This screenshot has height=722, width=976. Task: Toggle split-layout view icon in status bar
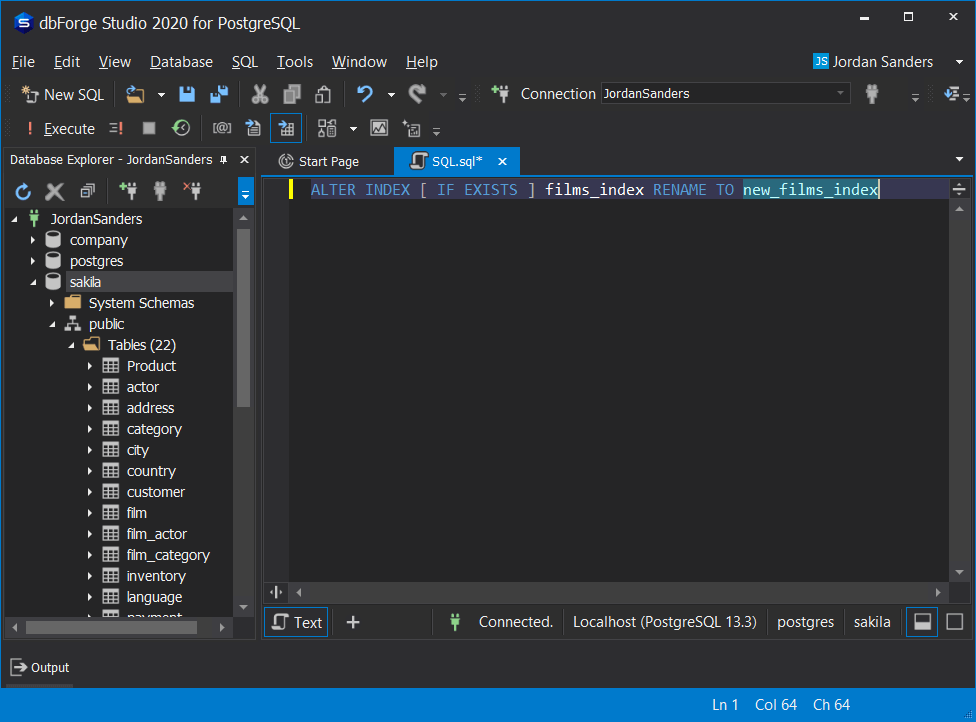pyautogui.click(x=922, y=622)
